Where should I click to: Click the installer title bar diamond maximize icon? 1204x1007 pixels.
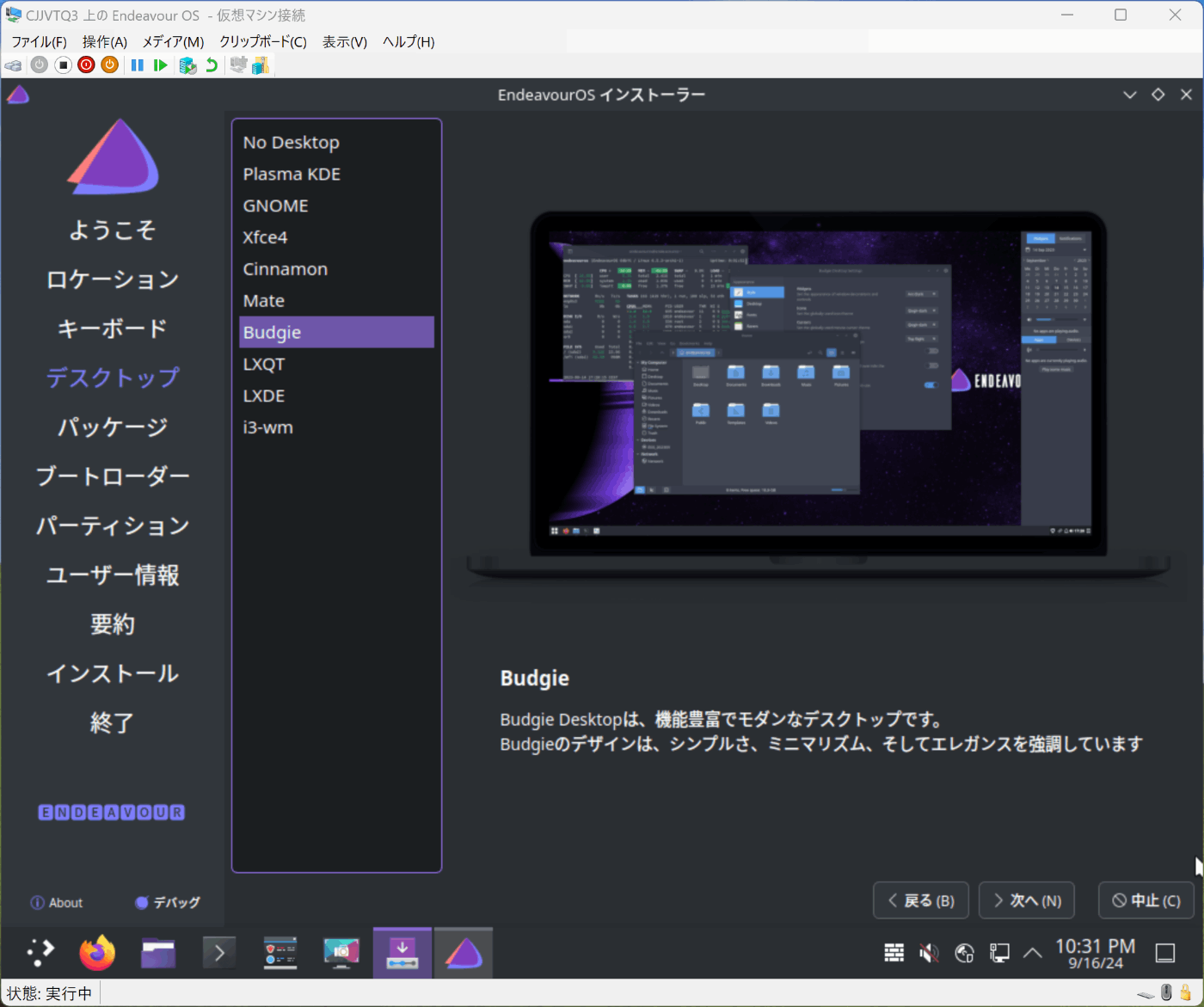click(x=1158, y=95)
